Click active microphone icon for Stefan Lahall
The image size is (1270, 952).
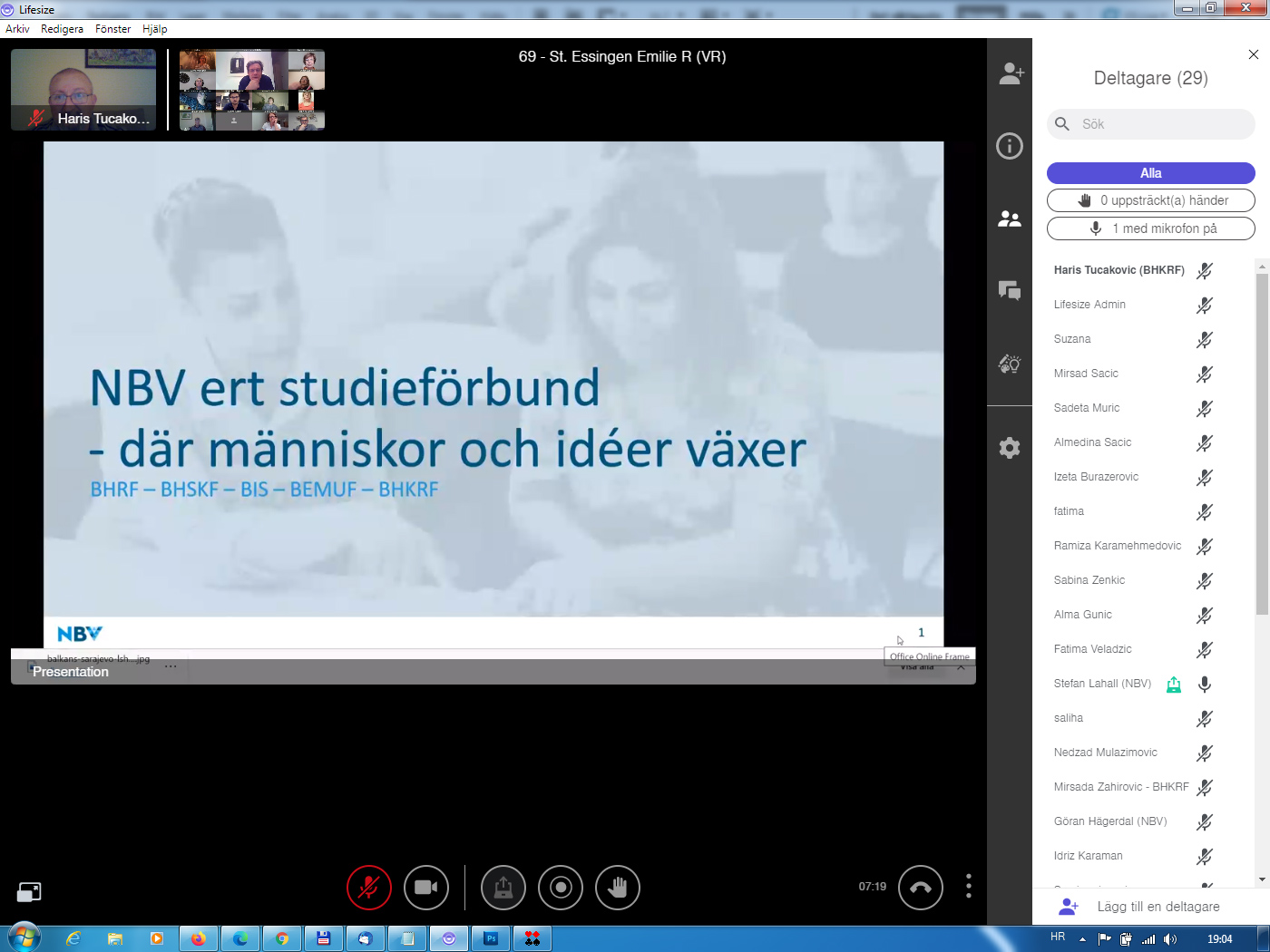click(1205, 684)
